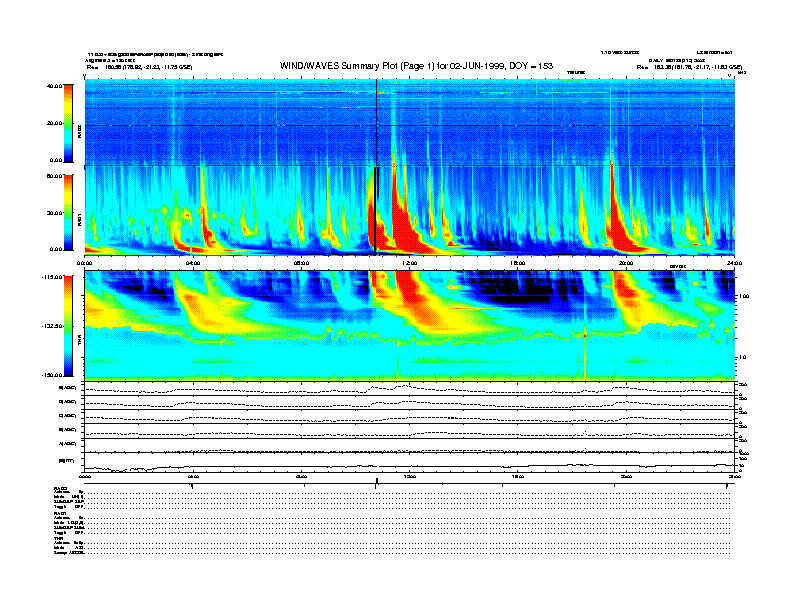The height and width of the screenshot is (612, 792).
Task: Click the 04:00 tick label under the RAD1 spectrogram
Action: (x=193, y=263)
